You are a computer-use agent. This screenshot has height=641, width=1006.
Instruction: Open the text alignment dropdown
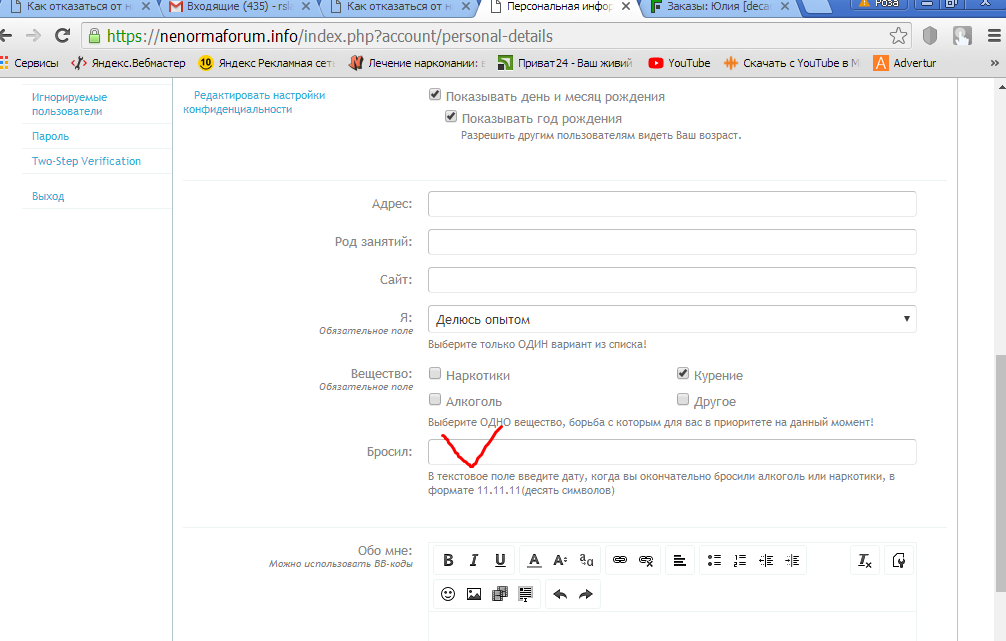coord(679,561)
